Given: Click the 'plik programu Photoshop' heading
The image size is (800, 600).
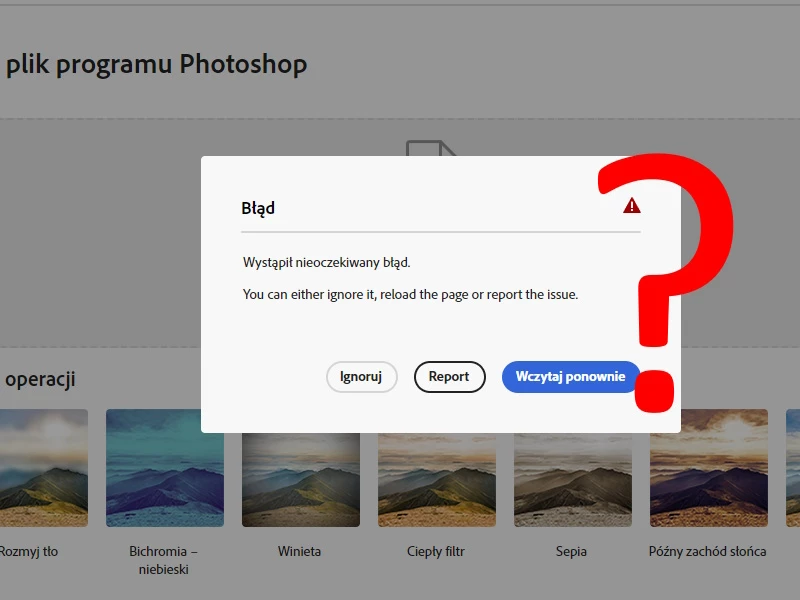Looking at the screenshot, I should [157, 64].
